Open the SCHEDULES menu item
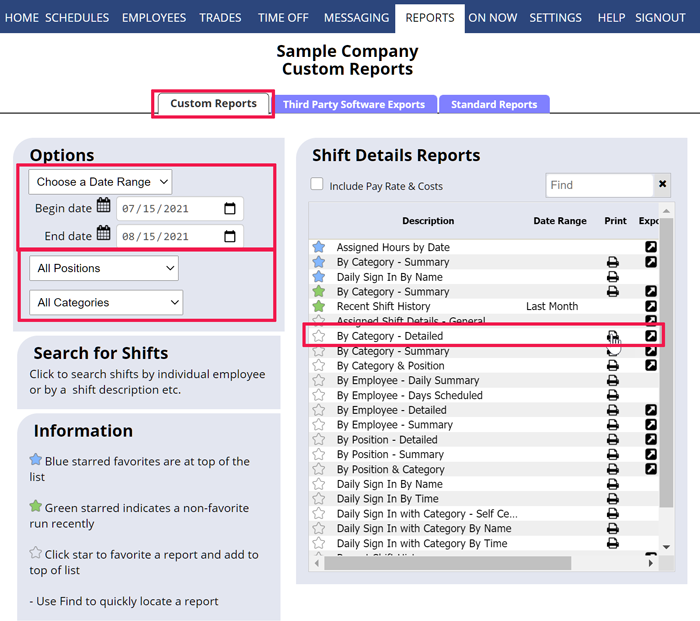Image resolution: width=700 pixels, height=621 pixels. point(77,17)
